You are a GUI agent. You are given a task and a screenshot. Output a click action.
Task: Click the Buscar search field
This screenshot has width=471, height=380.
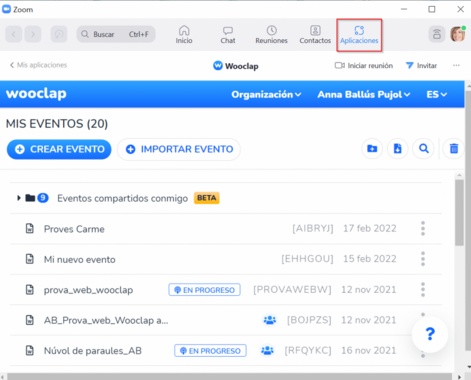coord(116,34)
